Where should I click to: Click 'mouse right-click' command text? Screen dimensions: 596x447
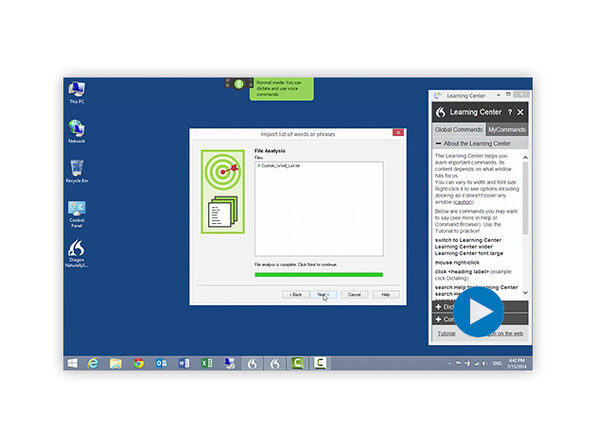[457, 263]
